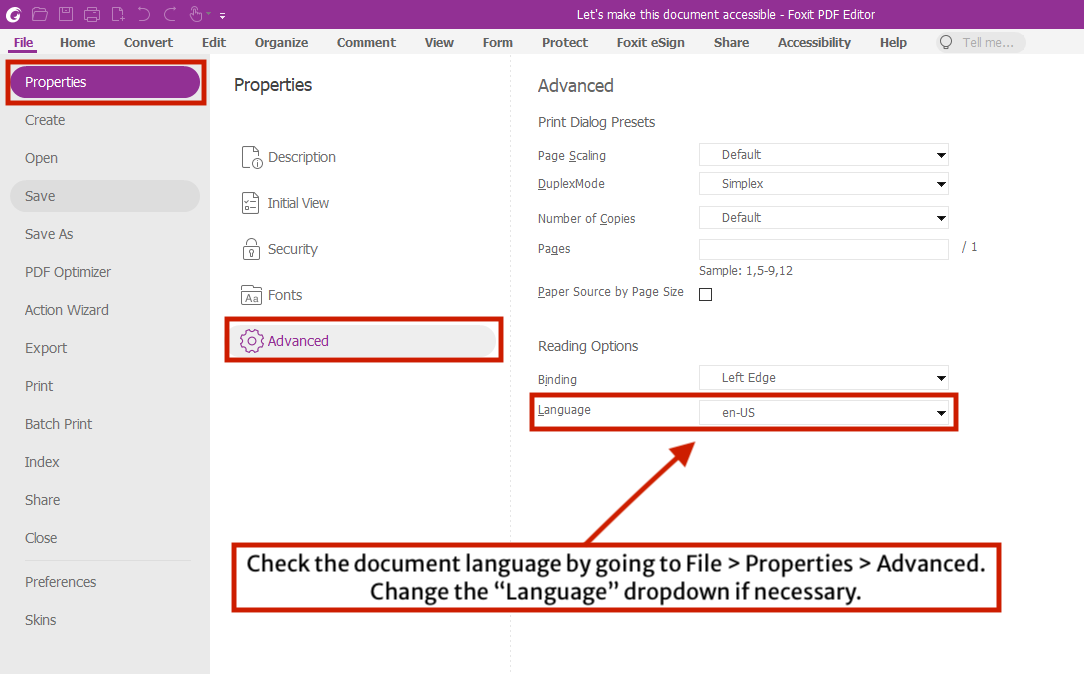Click the touch mode hand icon
The width and height of the screenshot is (1084, 674).
tap(196, 14)
